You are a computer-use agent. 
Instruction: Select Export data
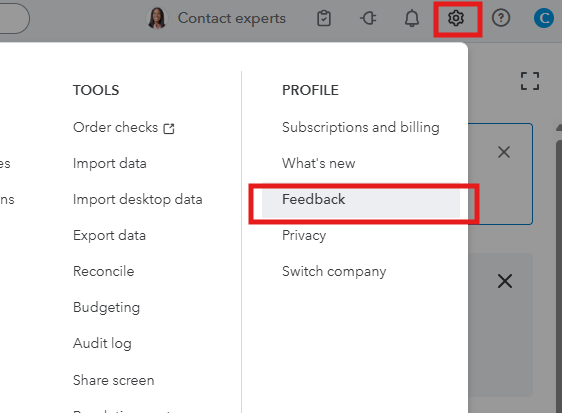tap(109, 236)
